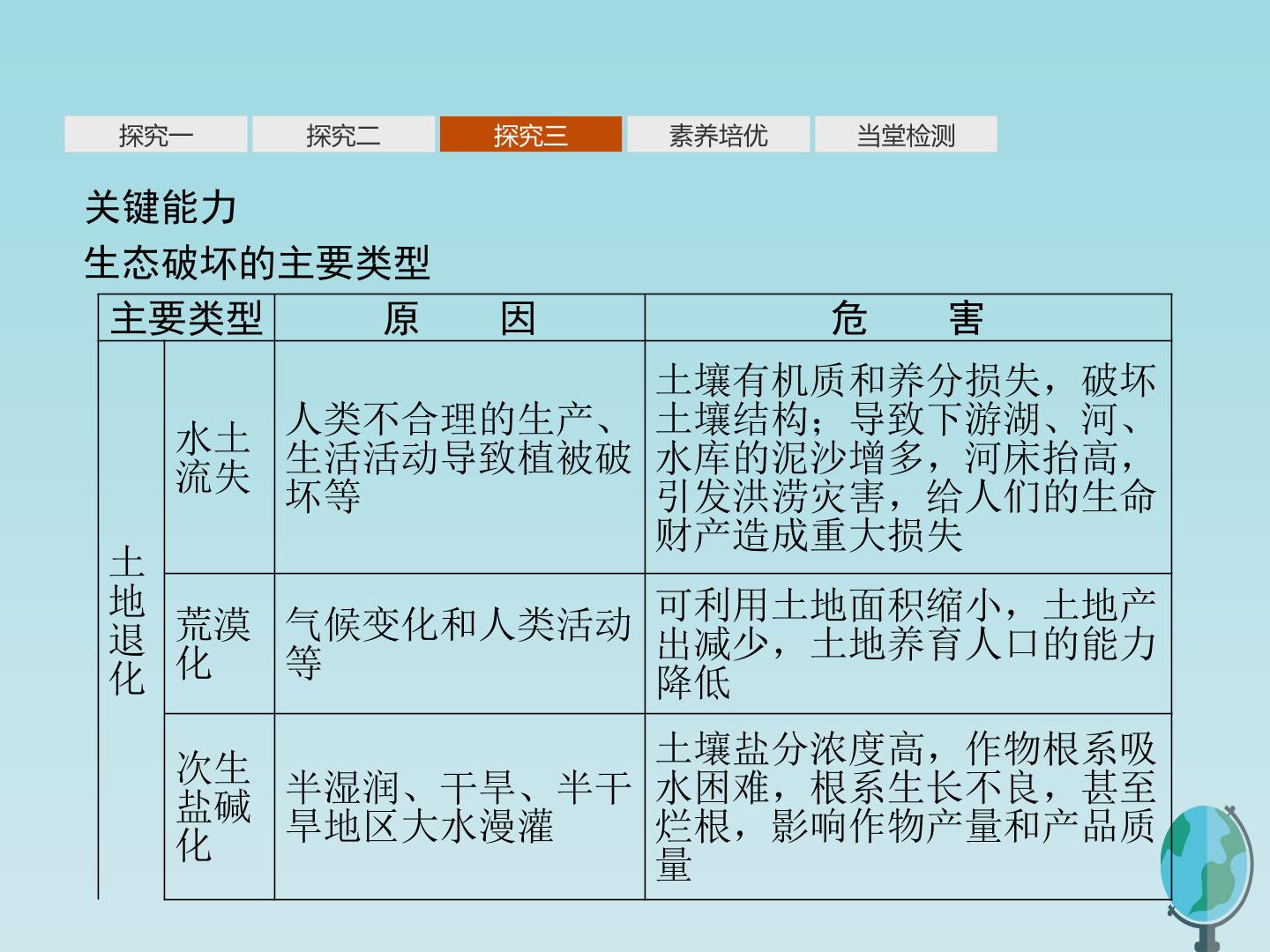This screenshot has width=1270, height=952.
Task: Click the 危害 column header
Action: [908, 318]
